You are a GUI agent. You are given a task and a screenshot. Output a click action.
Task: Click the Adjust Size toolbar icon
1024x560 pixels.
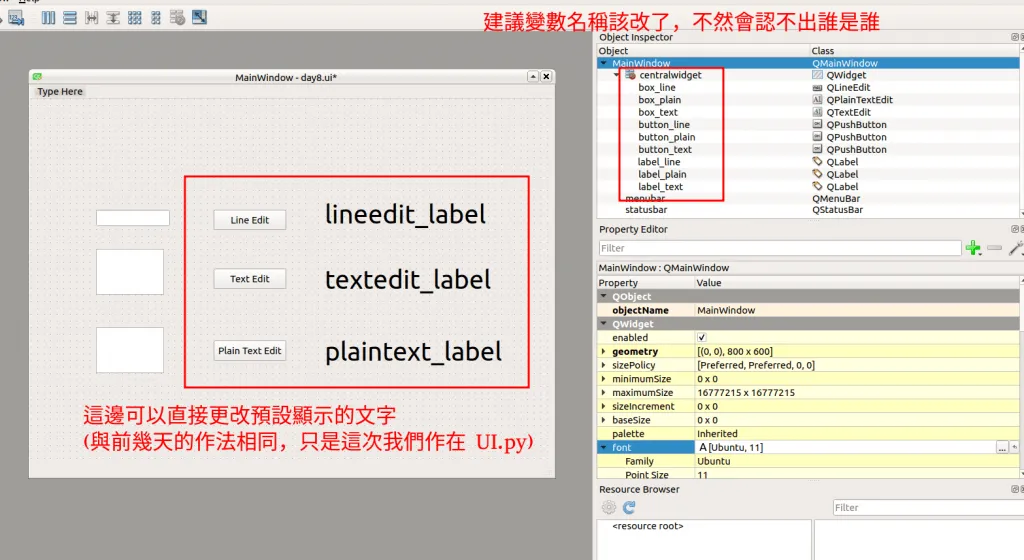pos(199,17)
